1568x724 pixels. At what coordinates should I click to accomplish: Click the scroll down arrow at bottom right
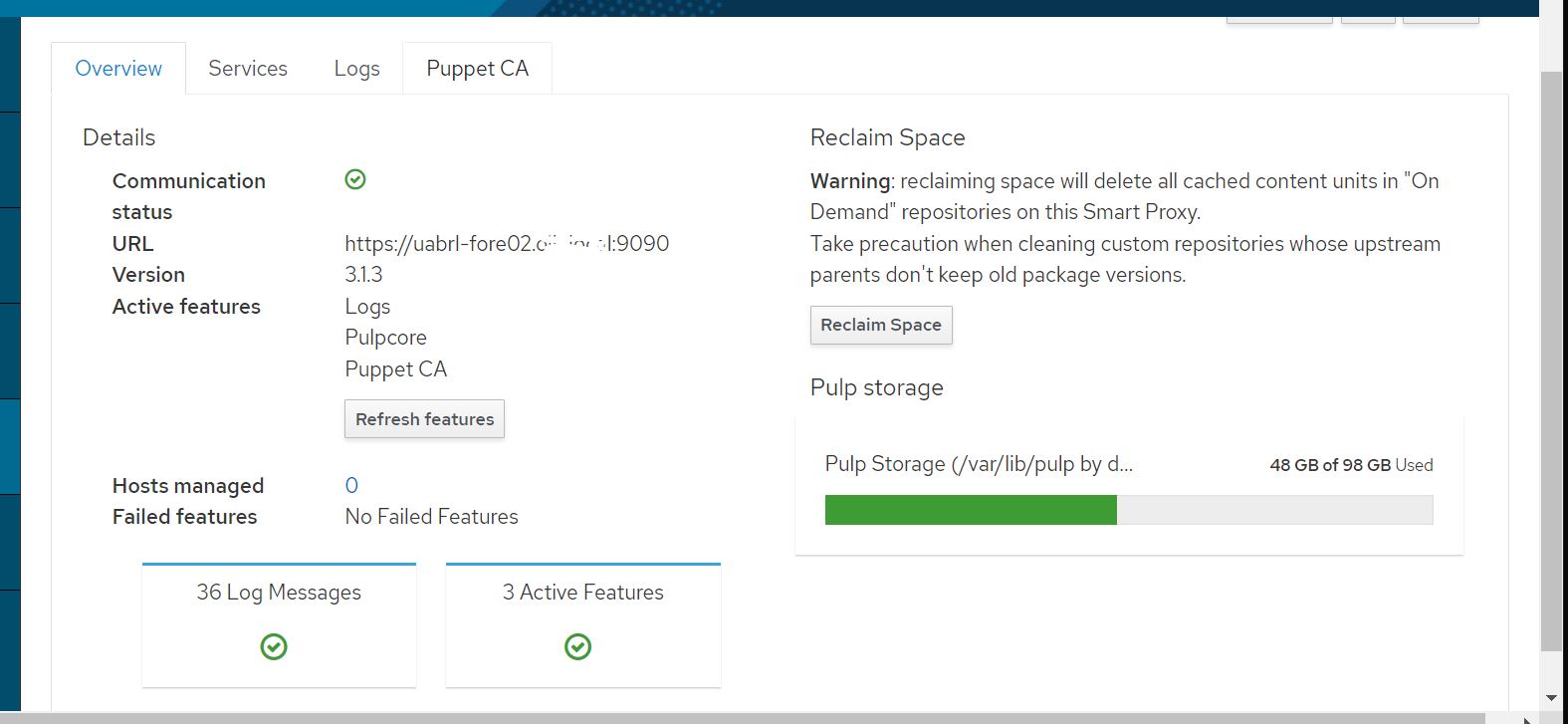pos(1551,698)
